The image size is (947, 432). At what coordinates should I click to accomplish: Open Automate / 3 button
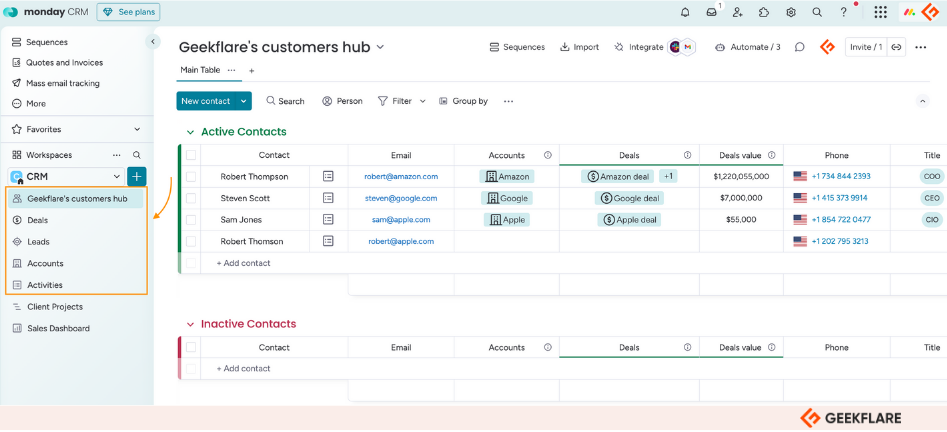[748, 47]
